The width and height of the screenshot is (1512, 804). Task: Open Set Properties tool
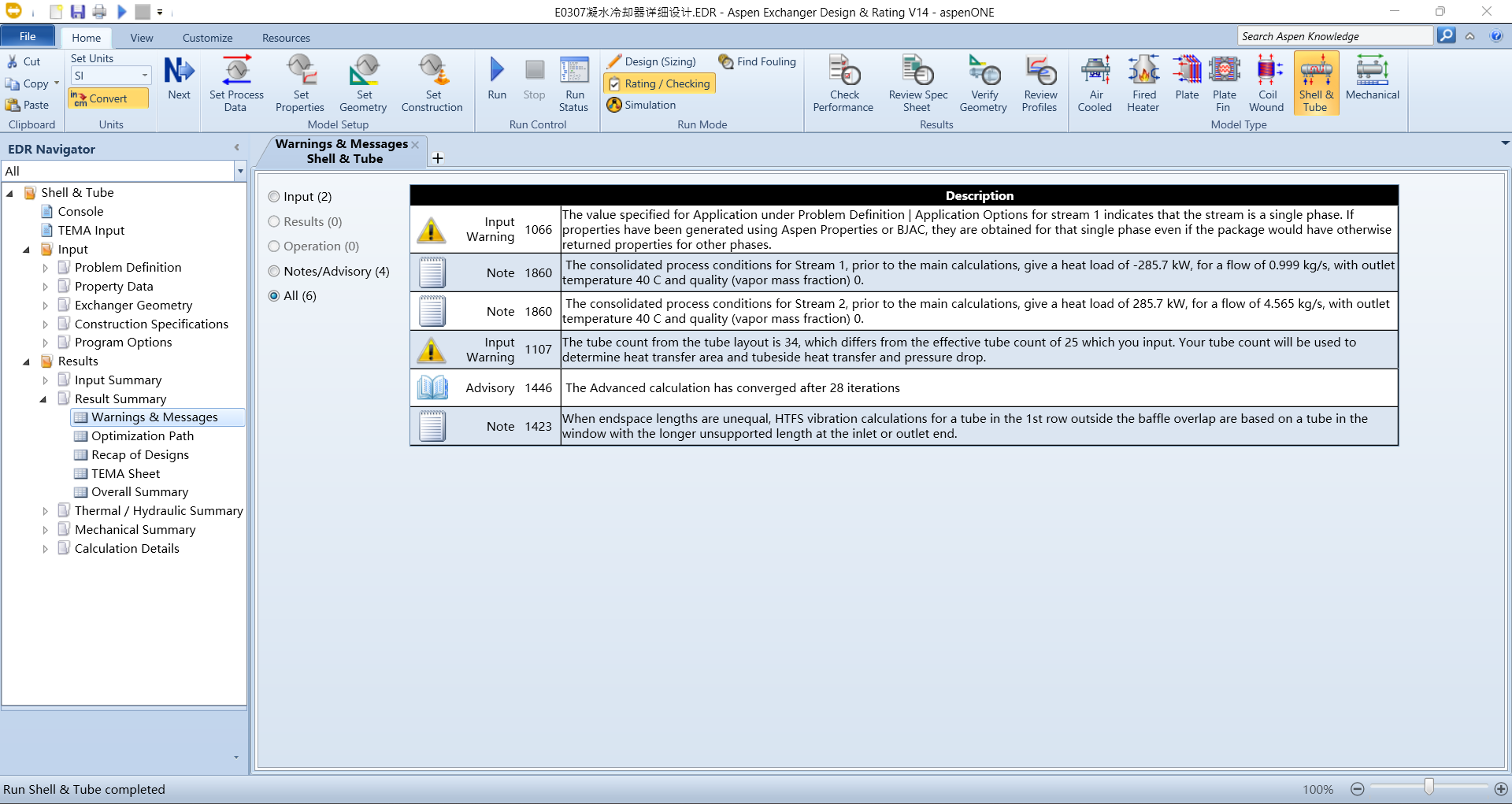(300, 83)
